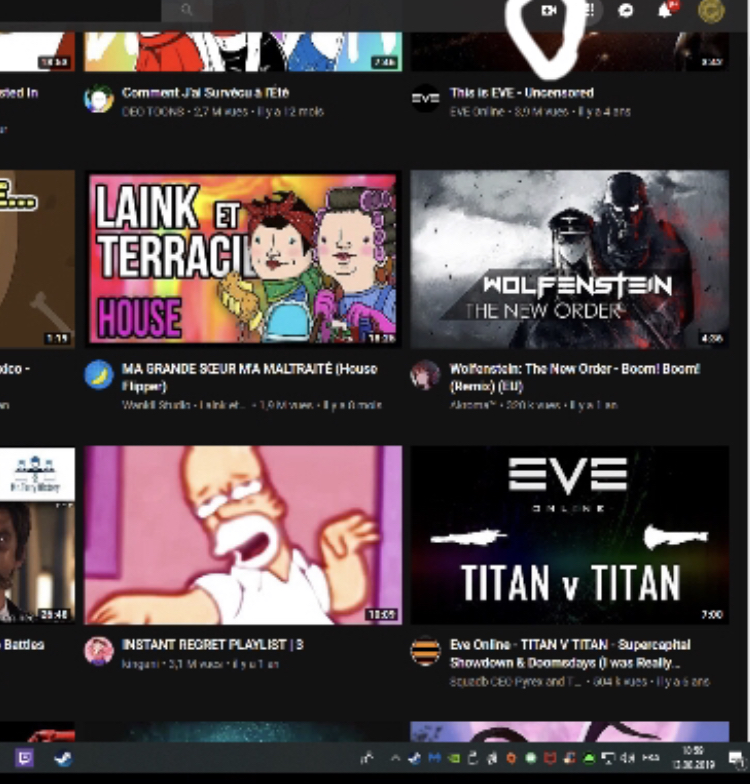Go to CEO TOONS channel name
This screenshot has width=750, height=784.
tap(152, 112)
